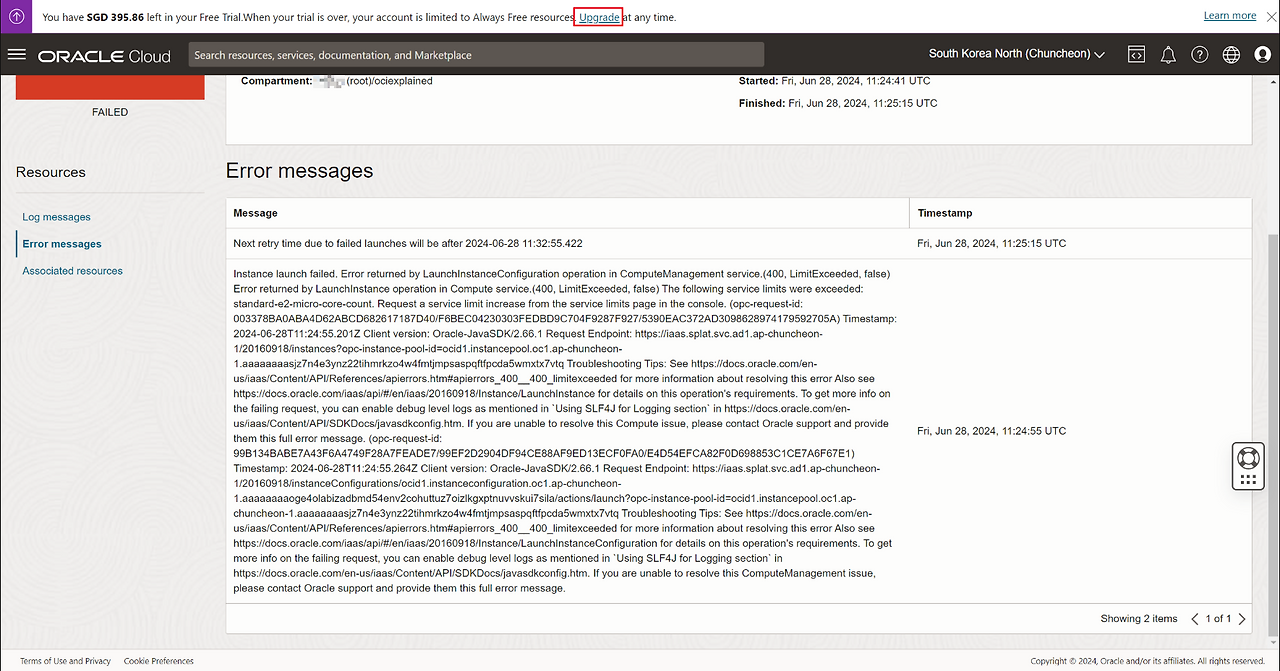Select Error messages in Resources list
The height and width of the screenshot is (671, 1280).
(62, 244)
